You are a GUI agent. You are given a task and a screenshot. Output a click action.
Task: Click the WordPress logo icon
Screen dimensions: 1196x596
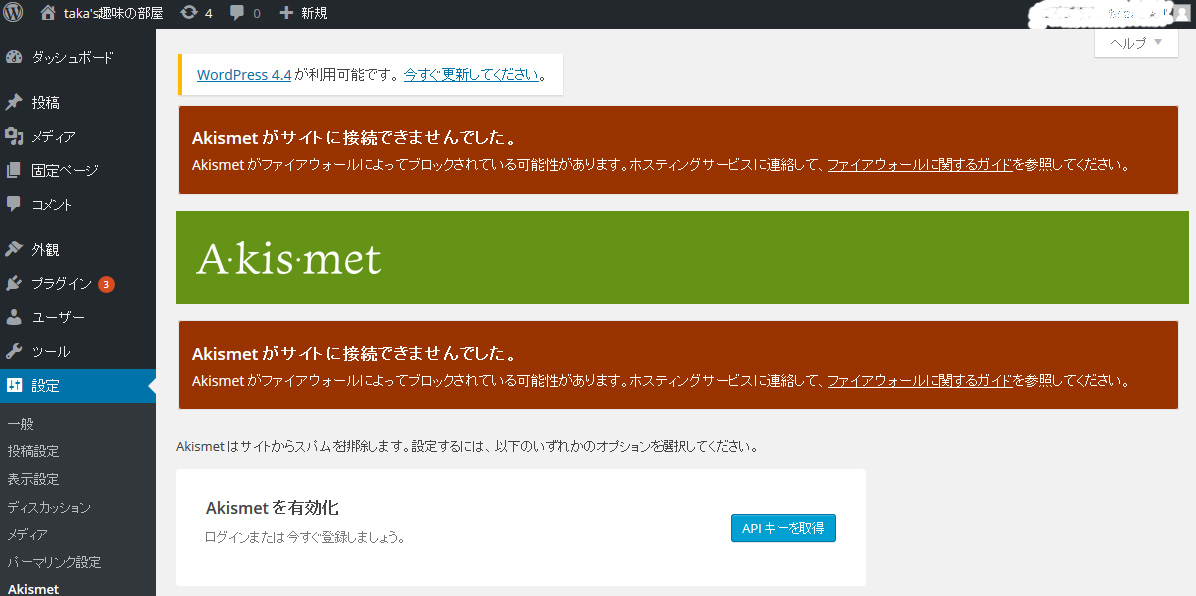14,13
